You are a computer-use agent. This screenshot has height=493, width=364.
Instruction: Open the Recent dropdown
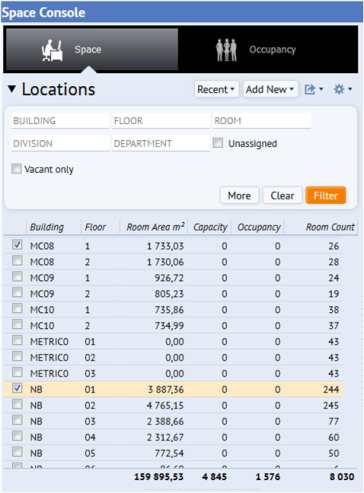click(216, 89)
